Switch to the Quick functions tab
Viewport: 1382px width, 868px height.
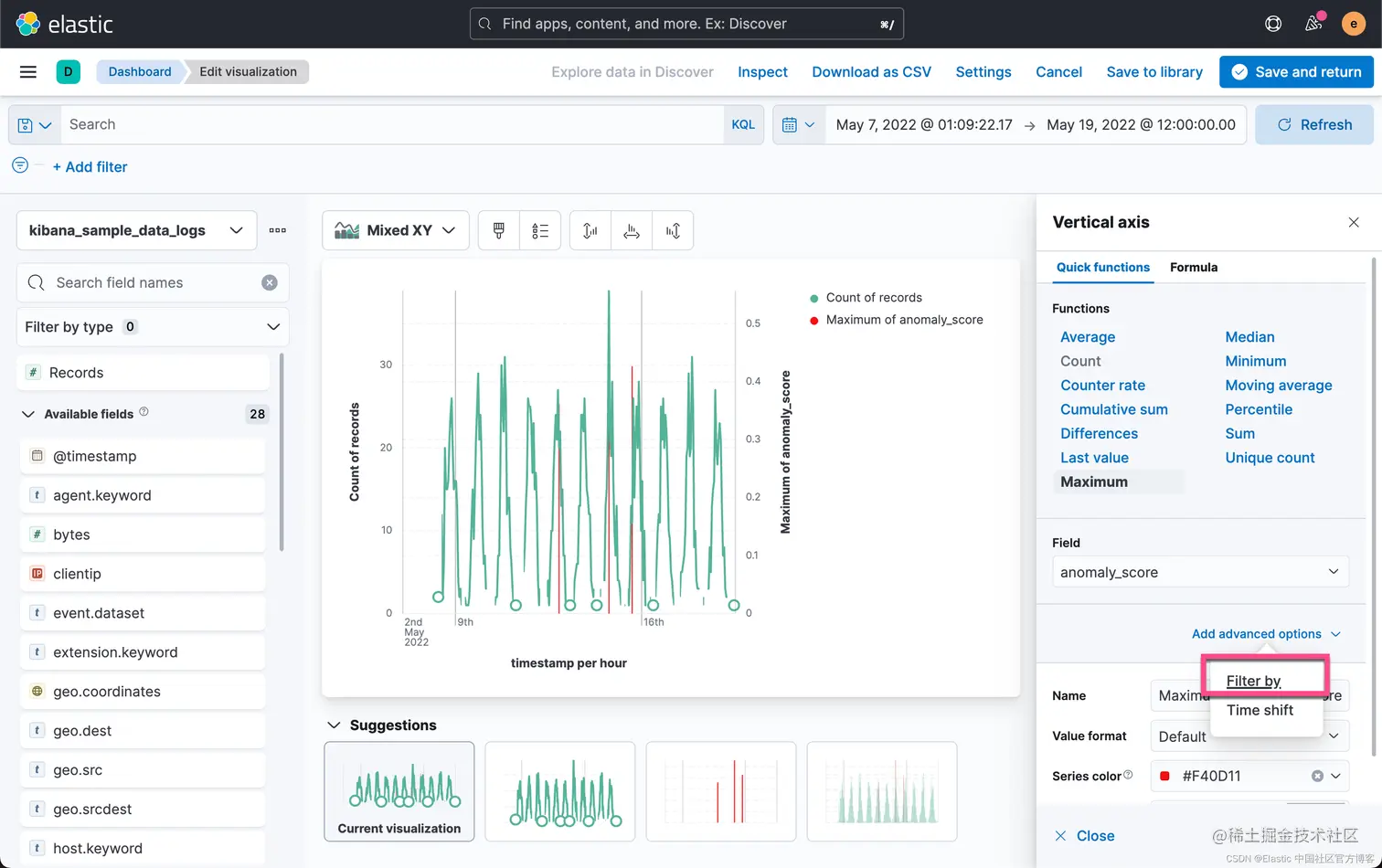coord(1102,267)
